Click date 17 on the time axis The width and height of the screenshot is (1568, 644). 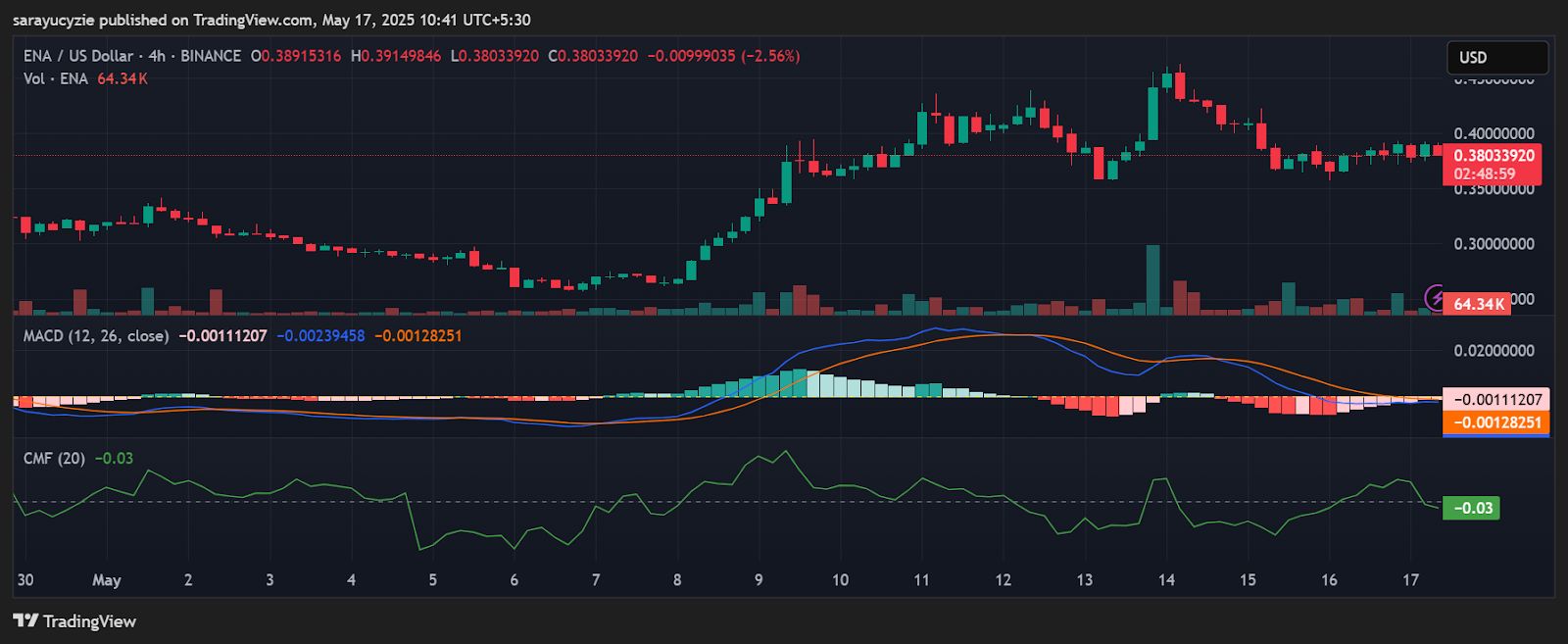(1410, 580)
